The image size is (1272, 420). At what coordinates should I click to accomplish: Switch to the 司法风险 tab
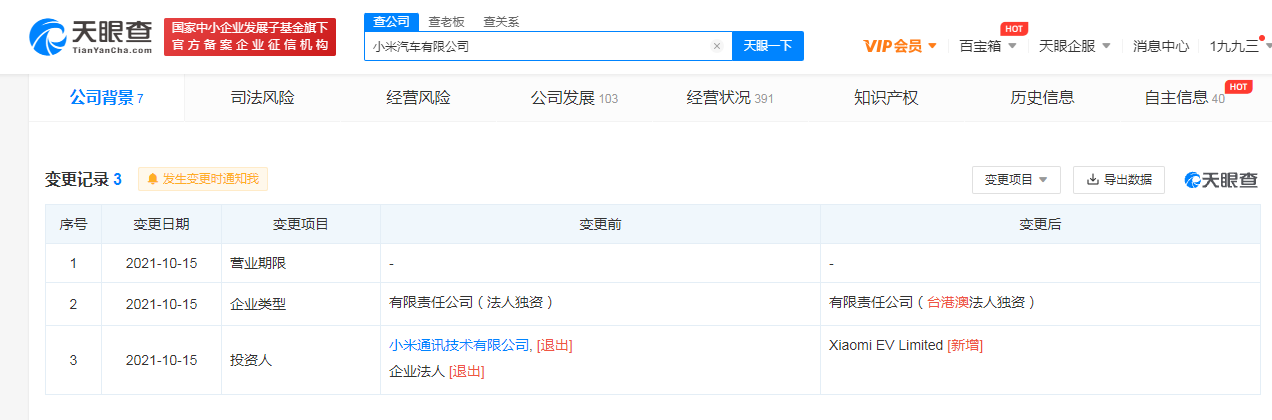pos(262,98)
